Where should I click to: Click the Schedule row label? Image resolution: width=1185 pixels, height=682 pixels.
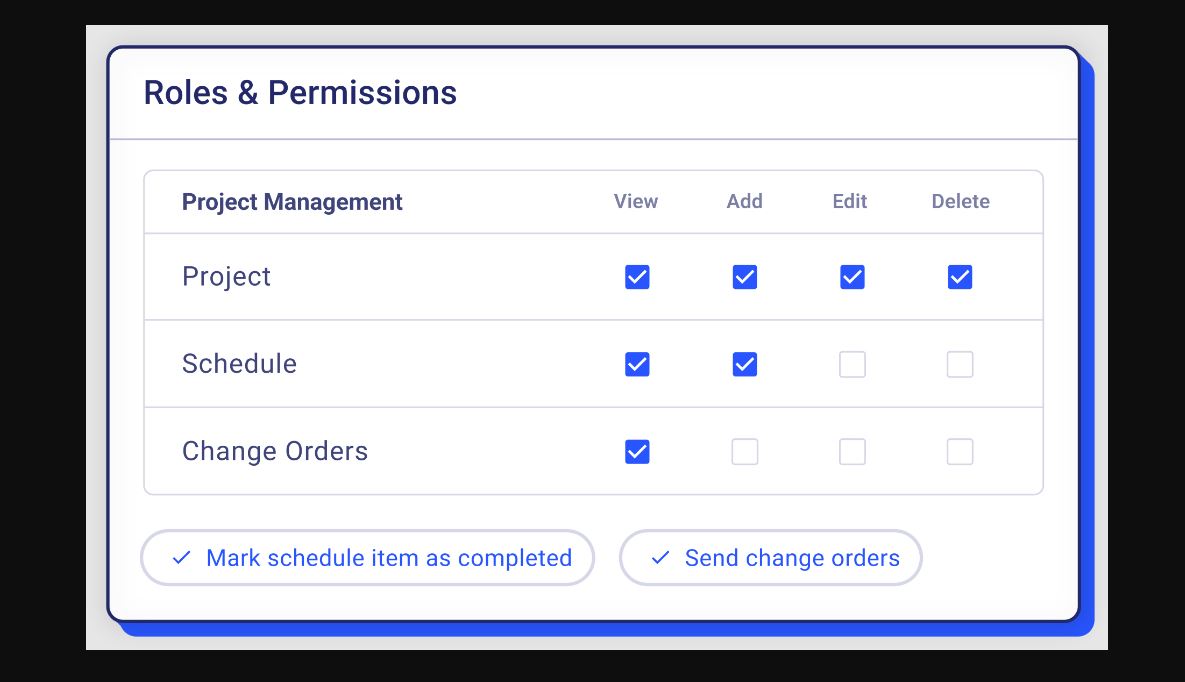click(x=239, y=364)
